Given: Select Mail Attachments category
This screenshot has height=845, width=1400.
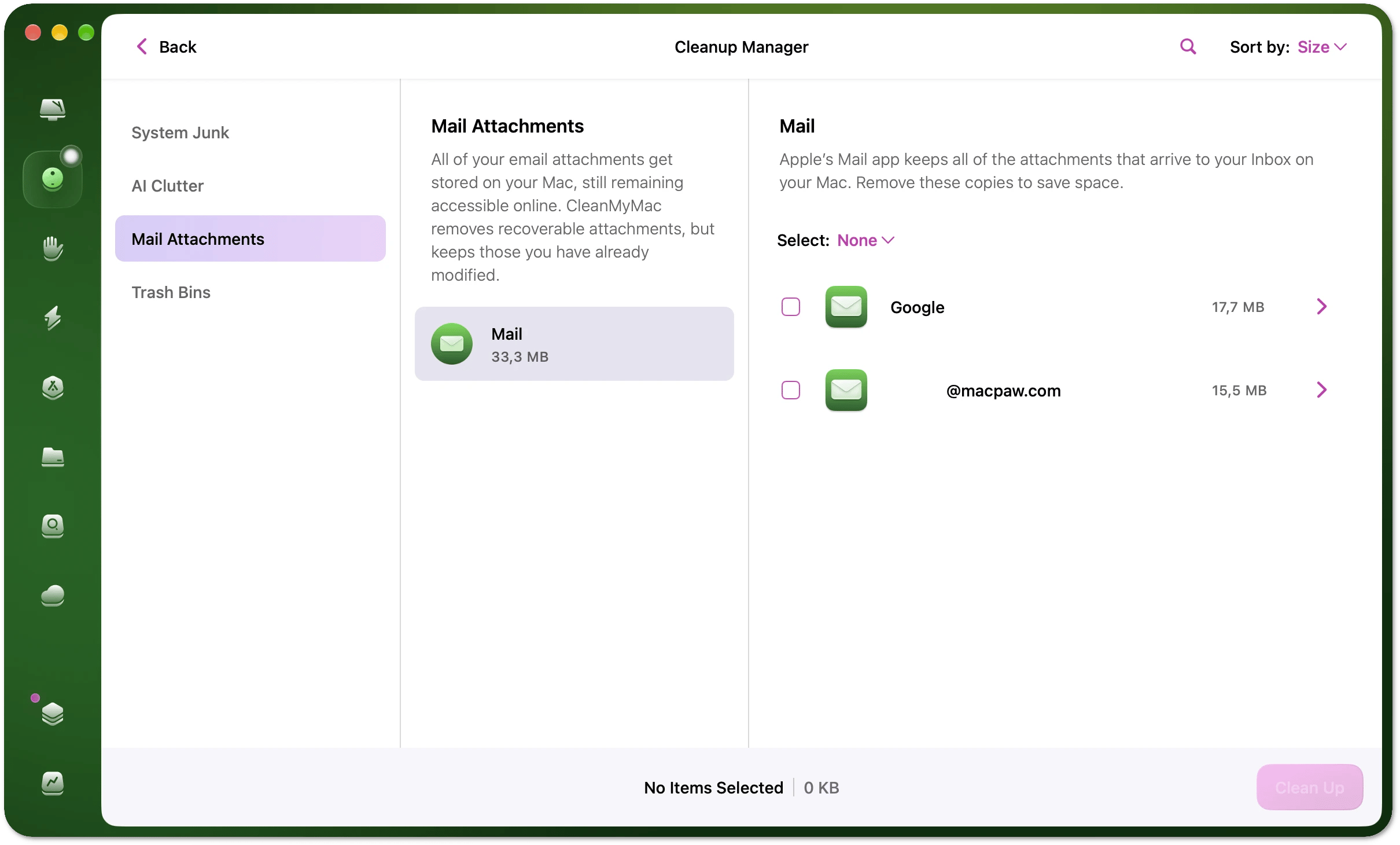Looking at the screenshot, I should click(250, 238).
